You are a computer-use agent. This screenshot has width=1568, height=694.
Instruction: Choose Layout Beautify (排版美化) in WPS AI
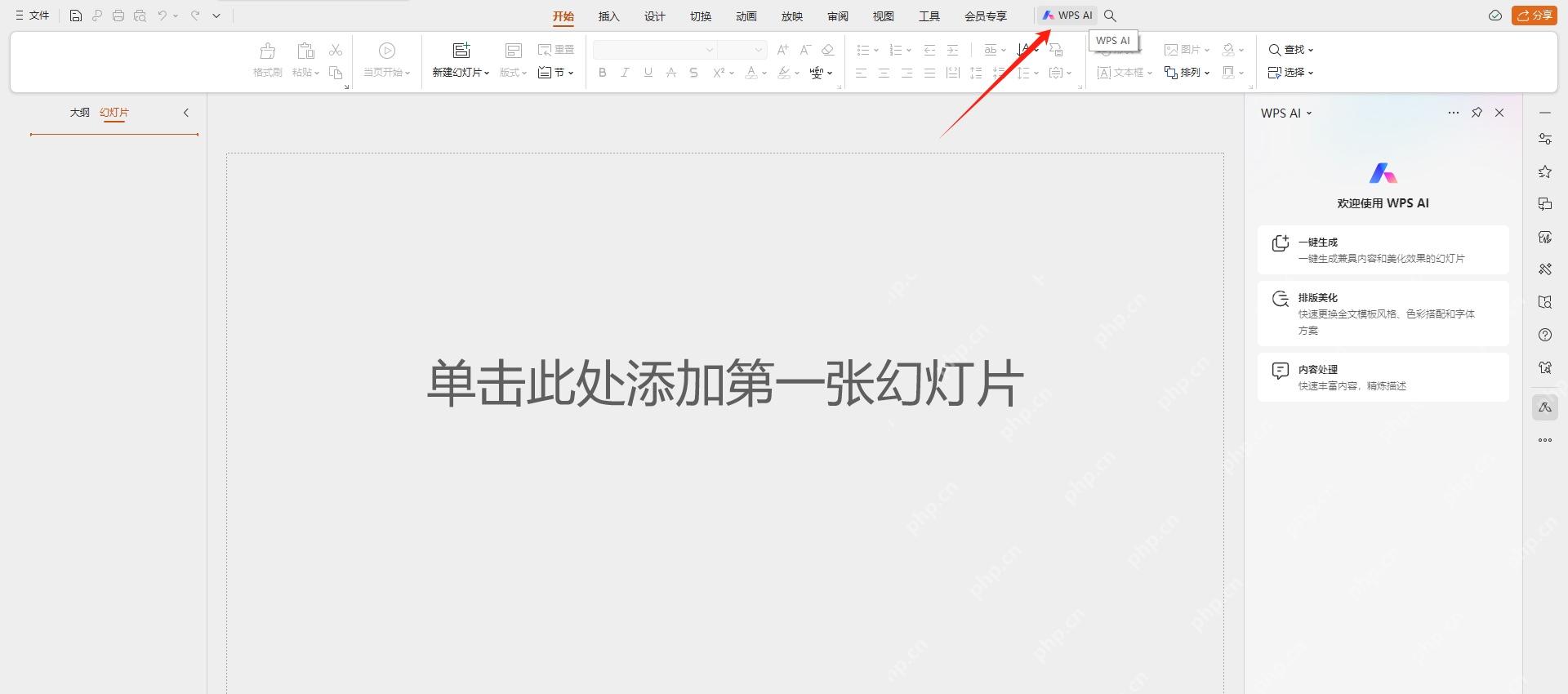(1383, 314)
